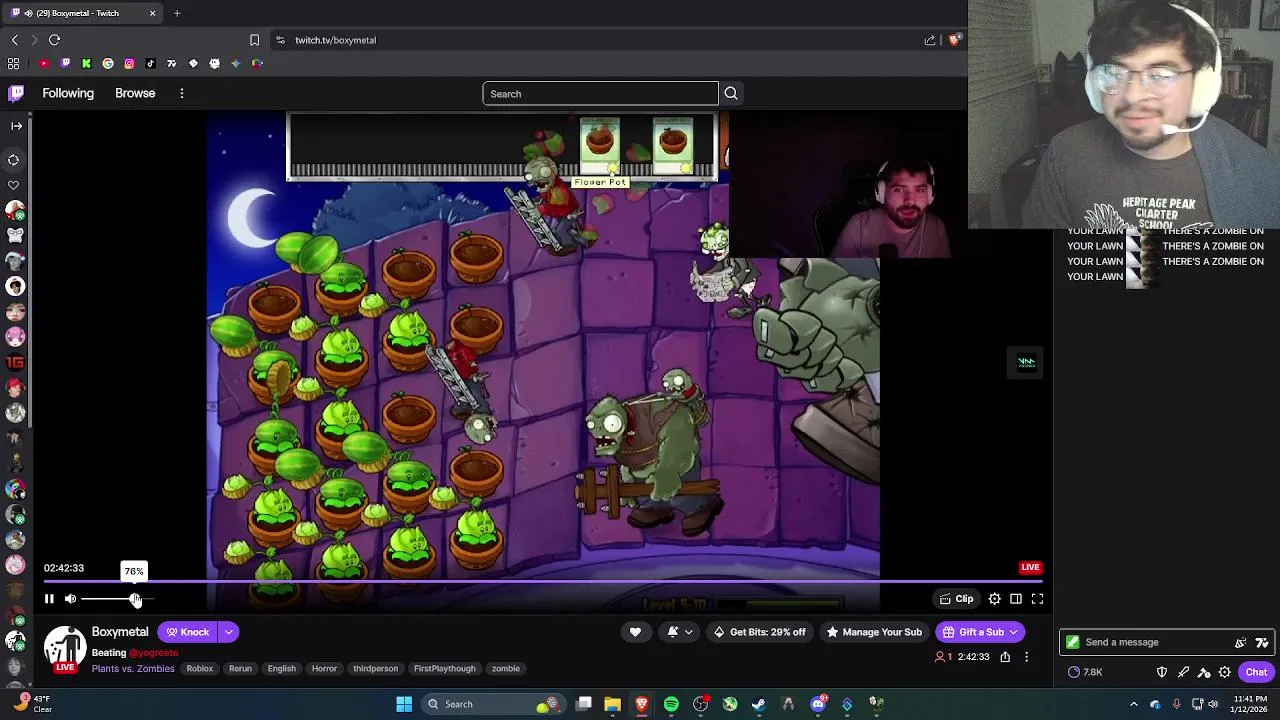Click the volume slider handle
This screenshot has width=1280, height=720.
pos(135,599)
